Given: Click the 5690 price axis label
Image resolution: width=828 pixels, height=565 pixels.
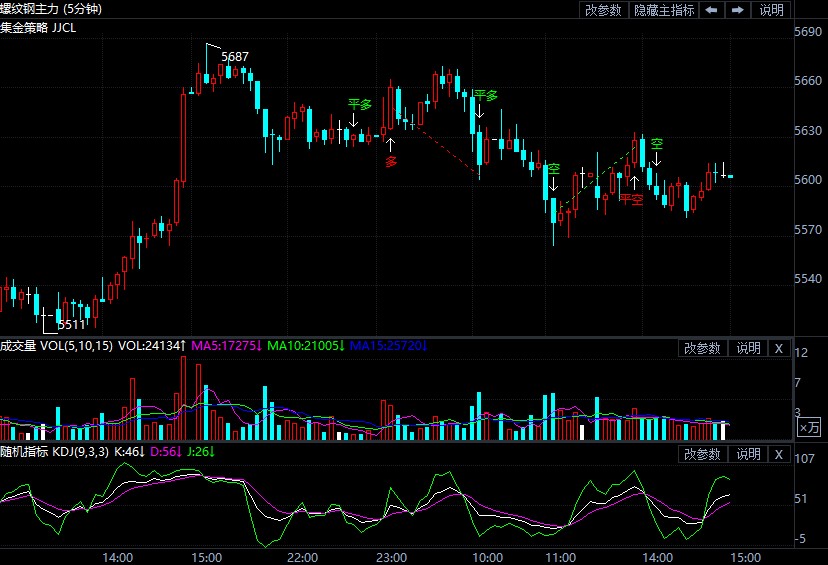Looking at the screenshot, I should tap(808, 32).
